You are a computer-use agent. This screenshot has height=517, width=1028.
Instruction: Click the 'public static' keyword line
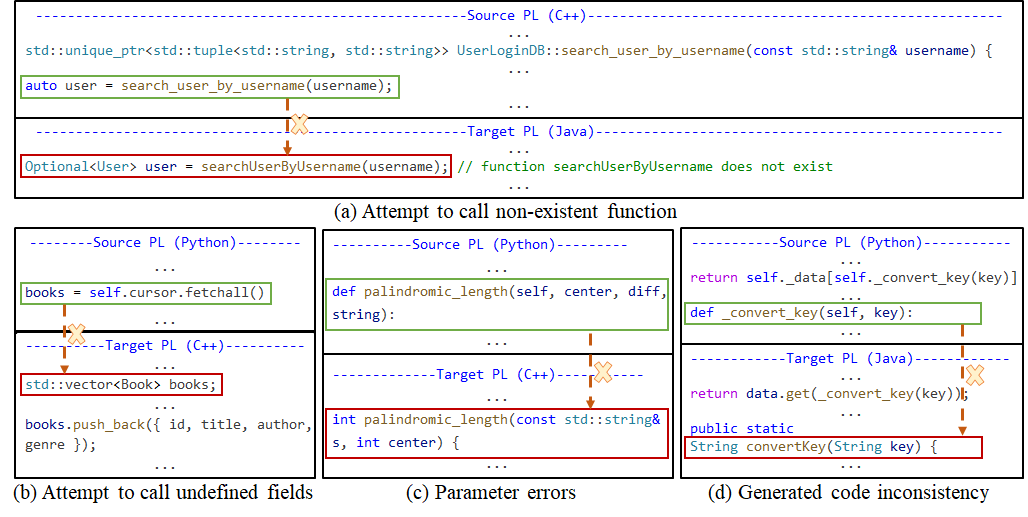tap(741, 429)
